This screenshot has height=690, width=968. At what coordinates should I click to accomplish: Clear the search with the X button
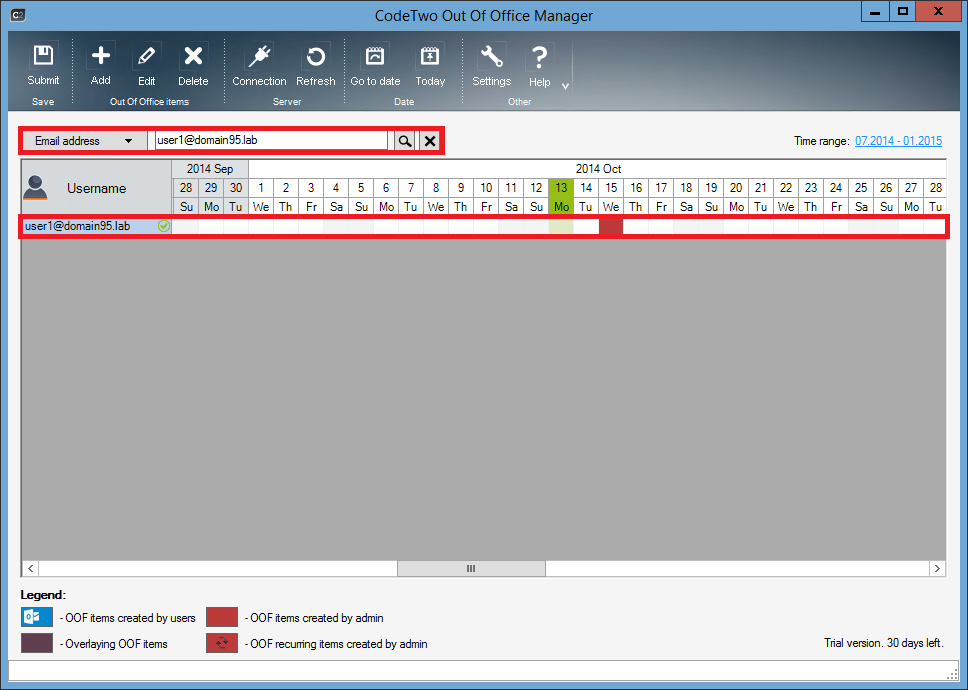(x=430, y=141)
